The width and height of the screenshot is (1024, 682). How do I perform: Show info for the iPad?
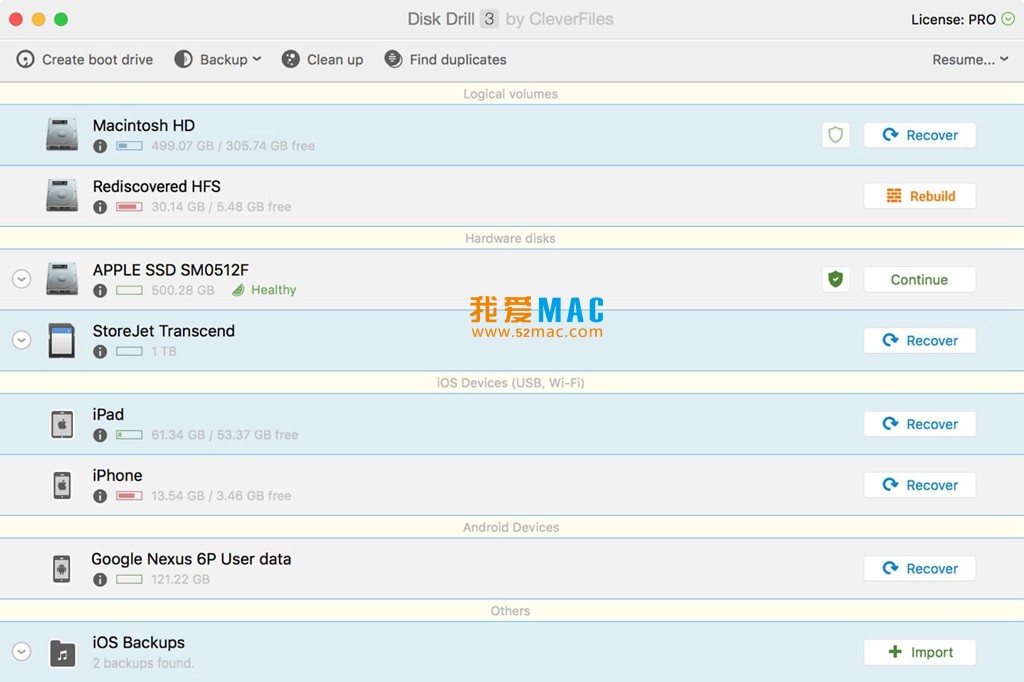click(100, 435)
